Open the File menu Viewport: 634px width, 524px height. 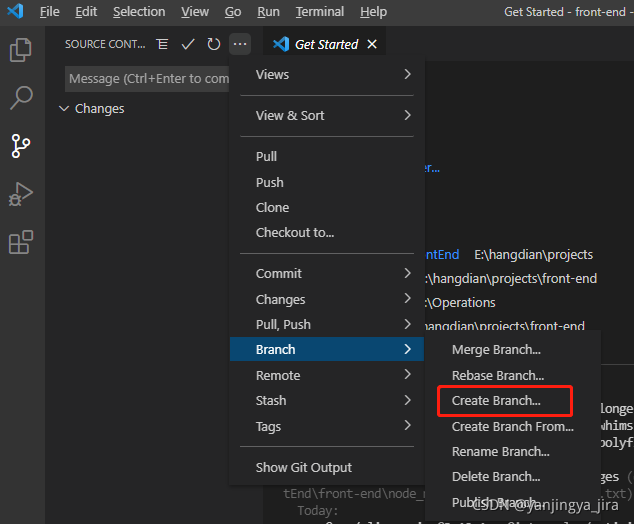click(x=50, y=12)
